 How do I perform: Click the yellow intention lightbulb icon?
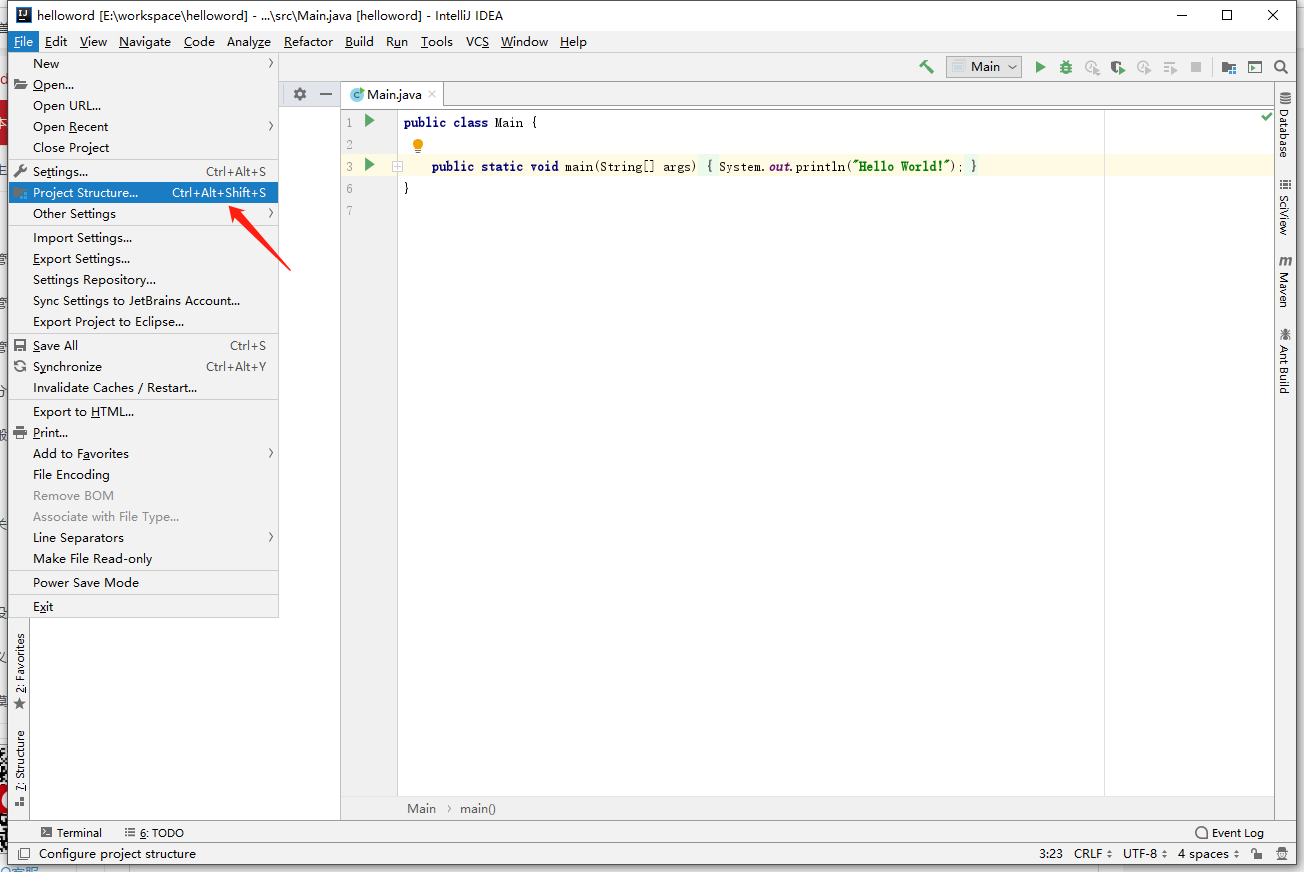coord(418,146)
